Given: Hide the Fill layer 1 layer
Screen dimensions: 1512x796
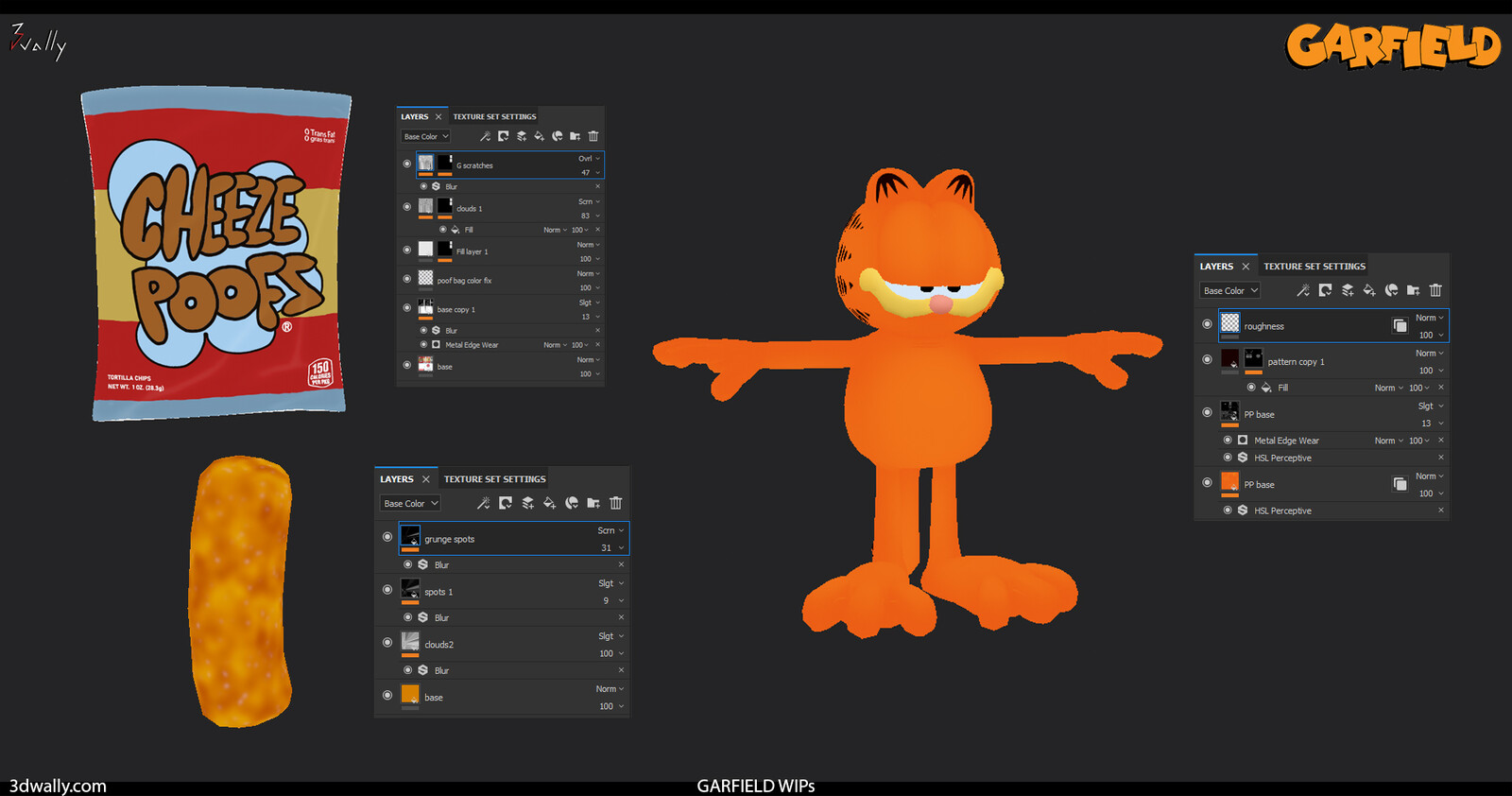Looking at the screenshot, I should click(x=407, y=250).
